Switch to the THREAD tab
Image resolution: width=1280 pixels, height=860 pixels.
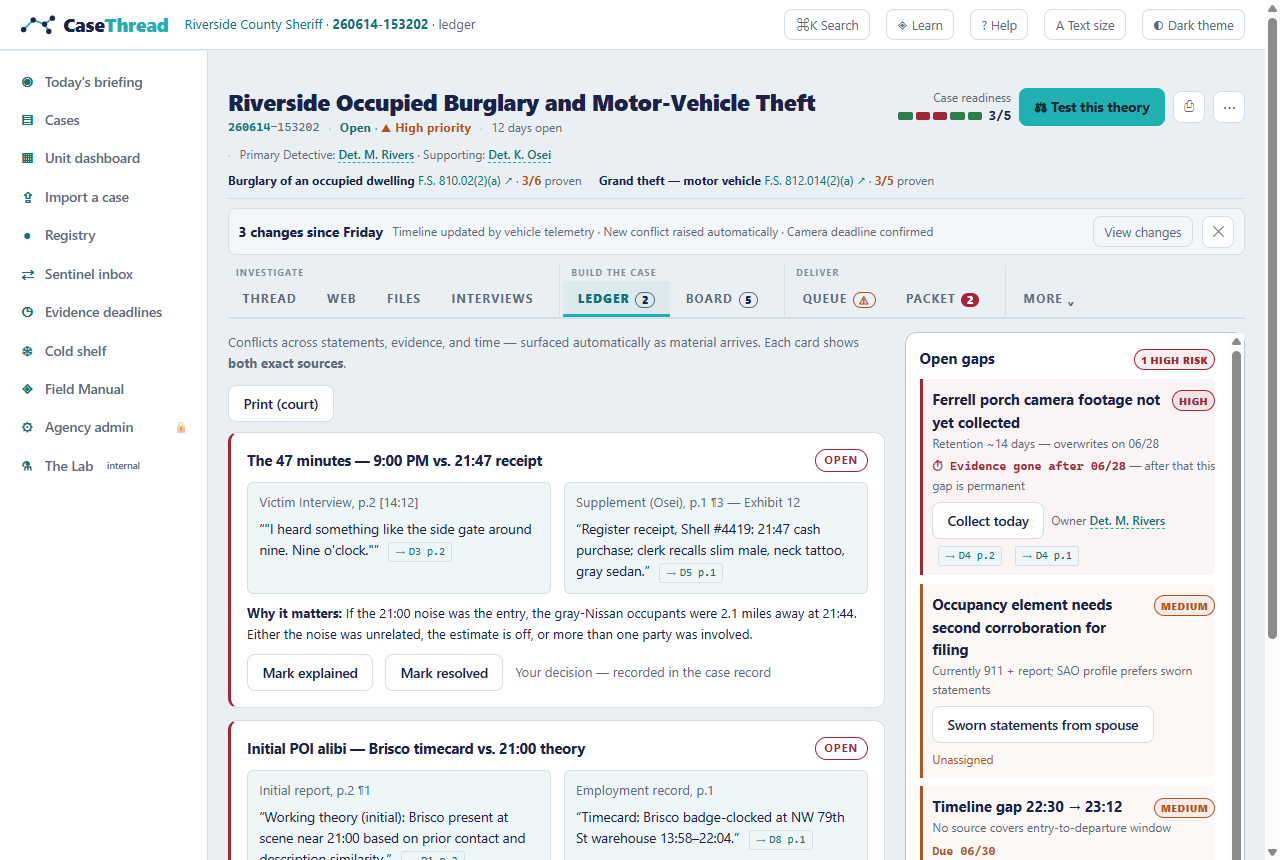coord(269,298)
